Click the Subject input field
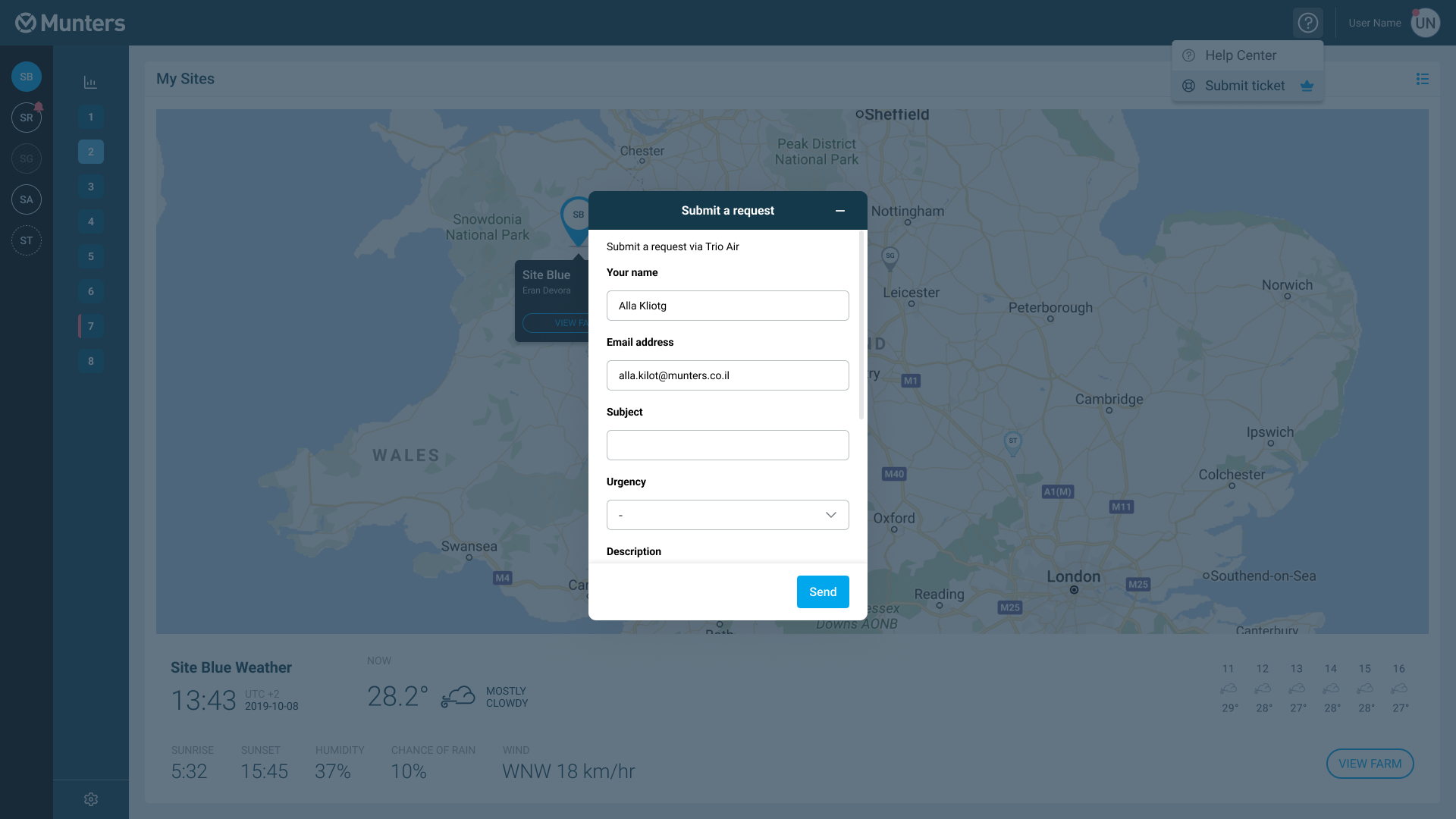Image resolution: width=1456 pixels, height=819 pixels. coord(727,445)
